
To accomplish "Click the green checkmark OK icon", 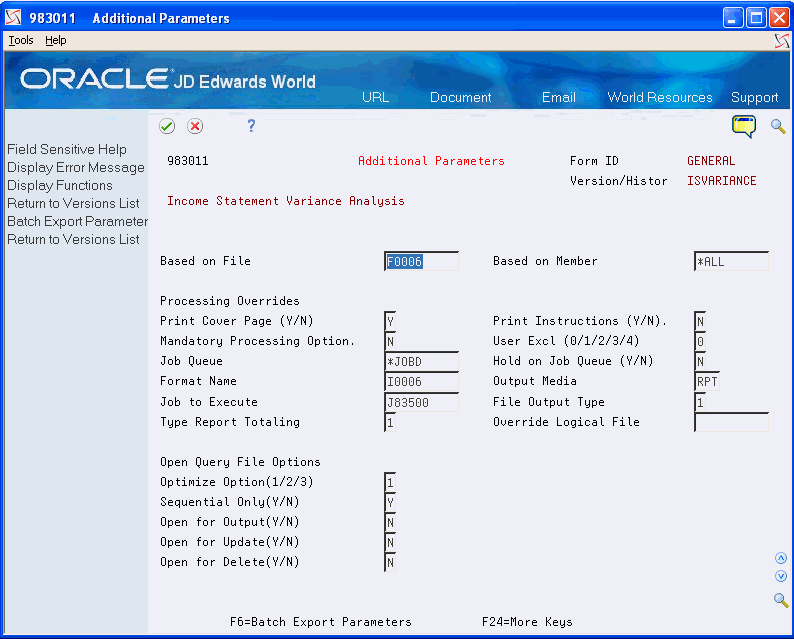I will click(x=167, y=126).
